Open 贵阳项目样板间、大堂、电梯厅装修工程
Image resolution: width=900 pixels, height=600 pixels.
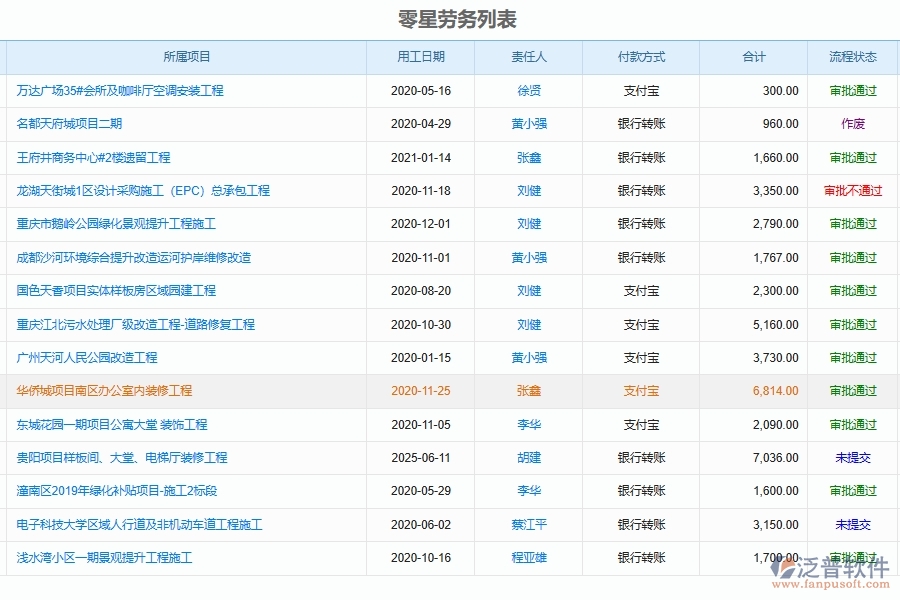[x=118, y=458]
